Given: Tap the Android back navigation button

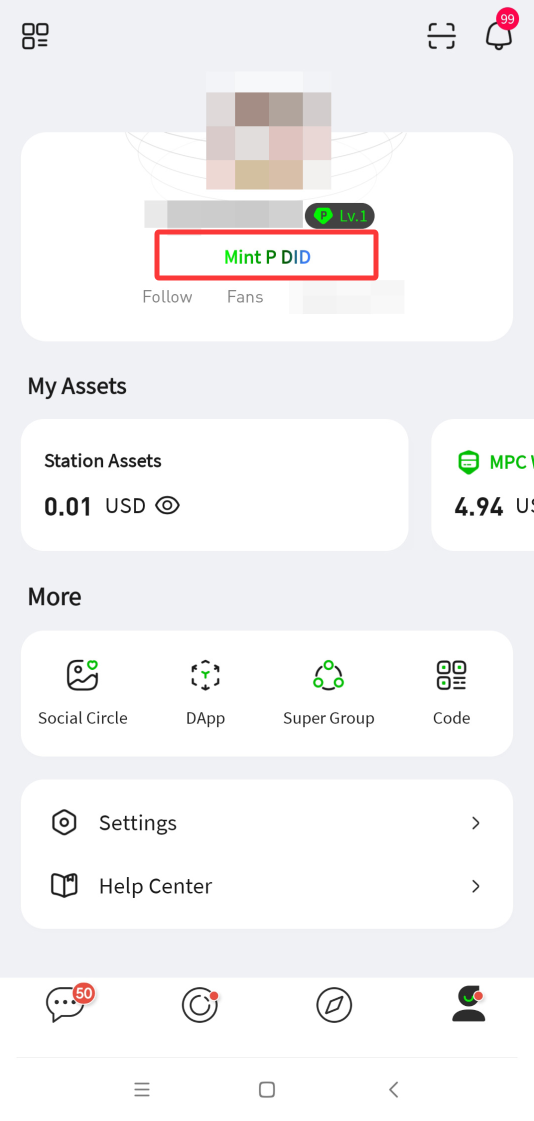Looking at the screenshot, I should pos(392,1089).
